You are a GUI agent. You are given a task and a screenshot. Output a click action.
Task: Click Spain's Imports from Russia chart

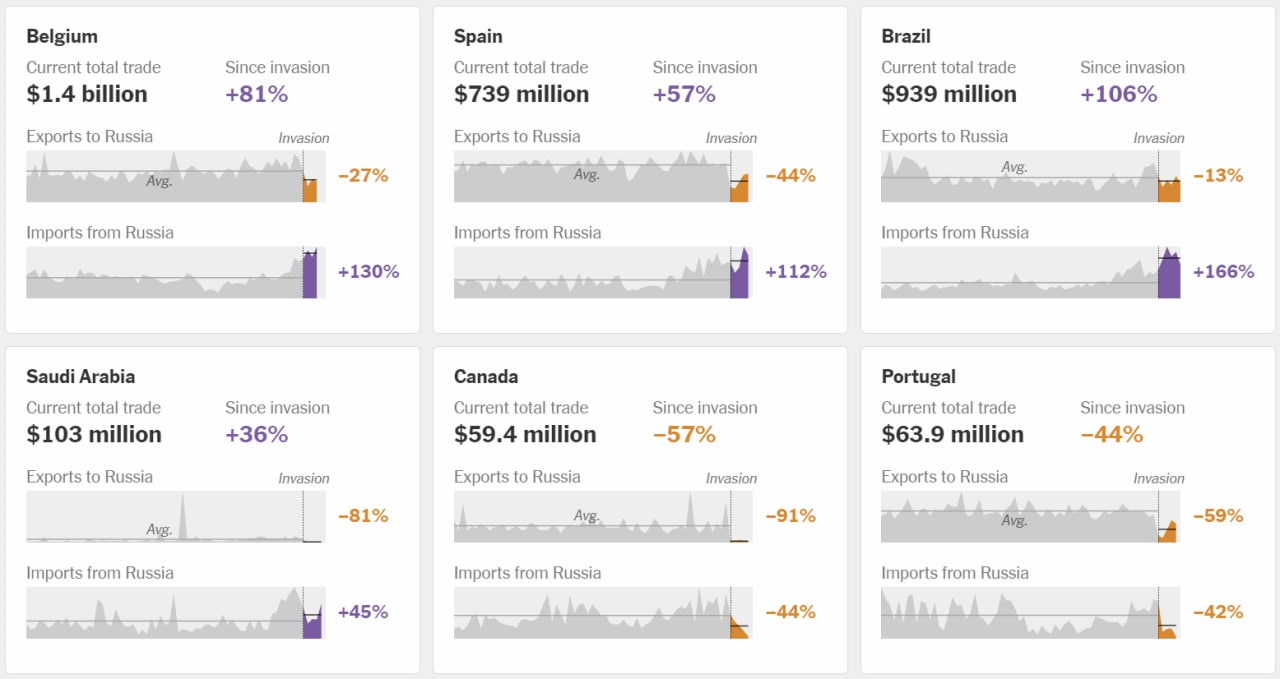[598, 273]
